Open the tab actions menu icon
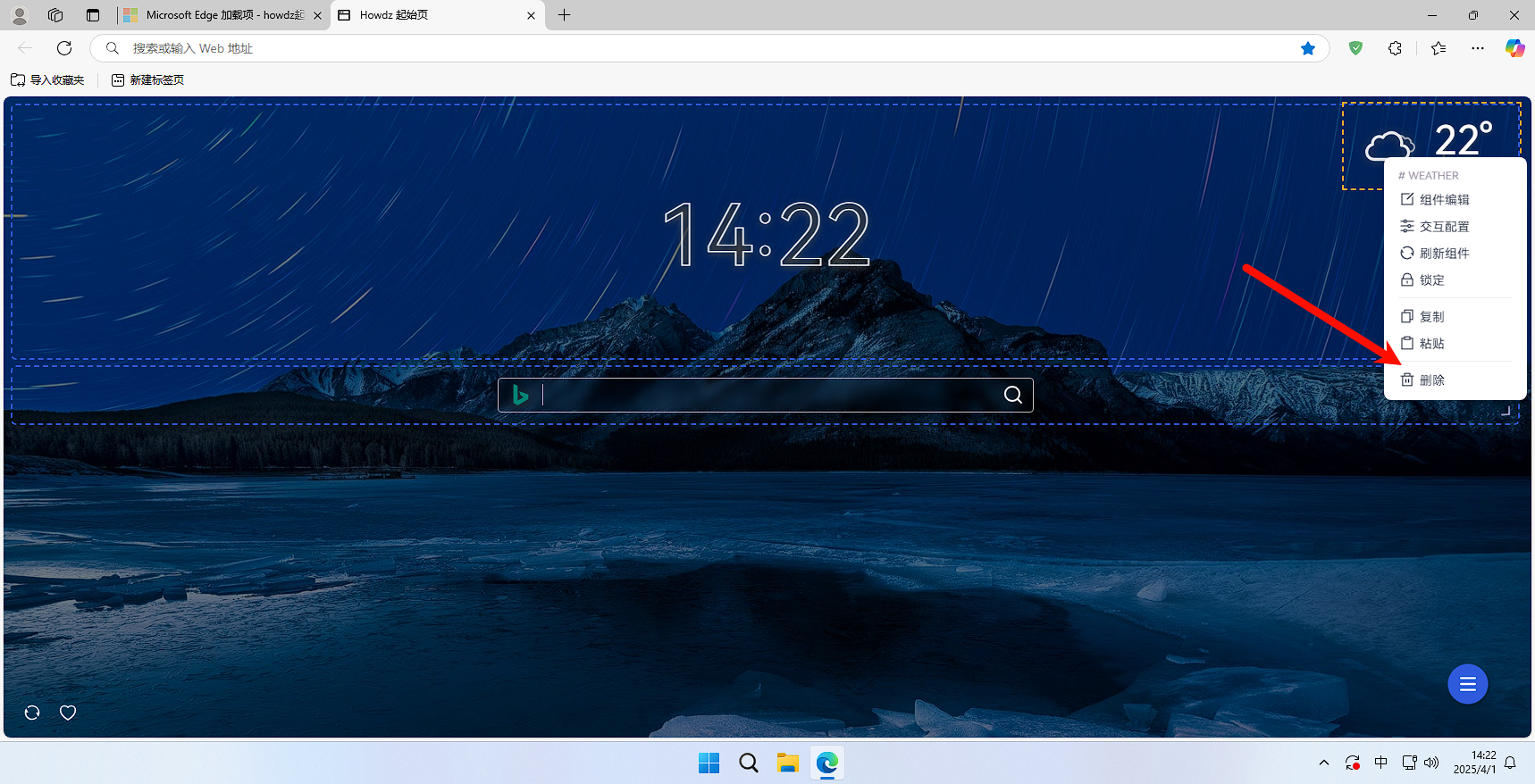 pyautogui.click(x=93, y=15)
